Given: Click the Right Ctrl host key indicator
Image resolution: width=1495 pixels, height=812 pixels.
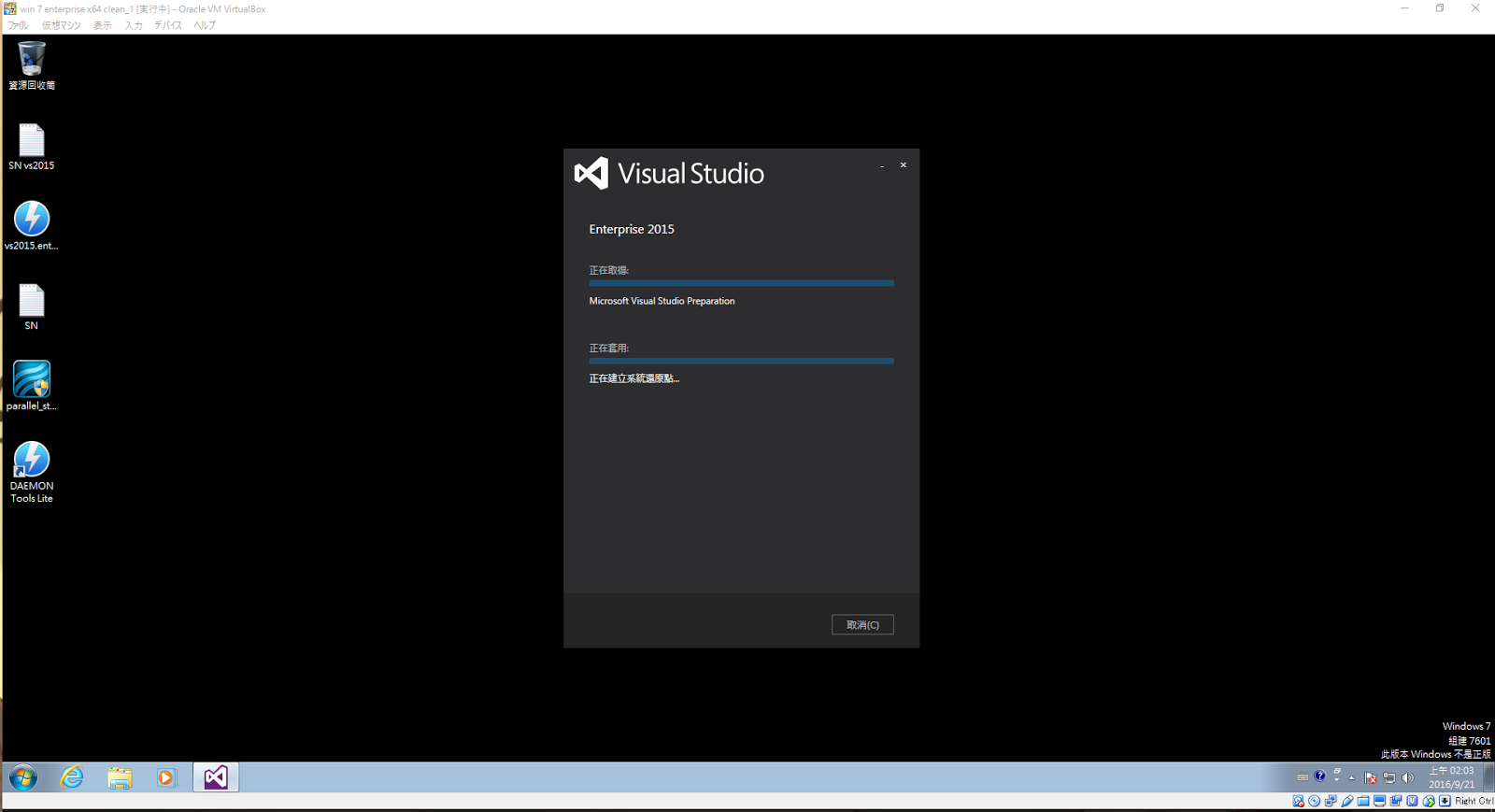Looking at the screenshot, I should [x=1474, y=801].
